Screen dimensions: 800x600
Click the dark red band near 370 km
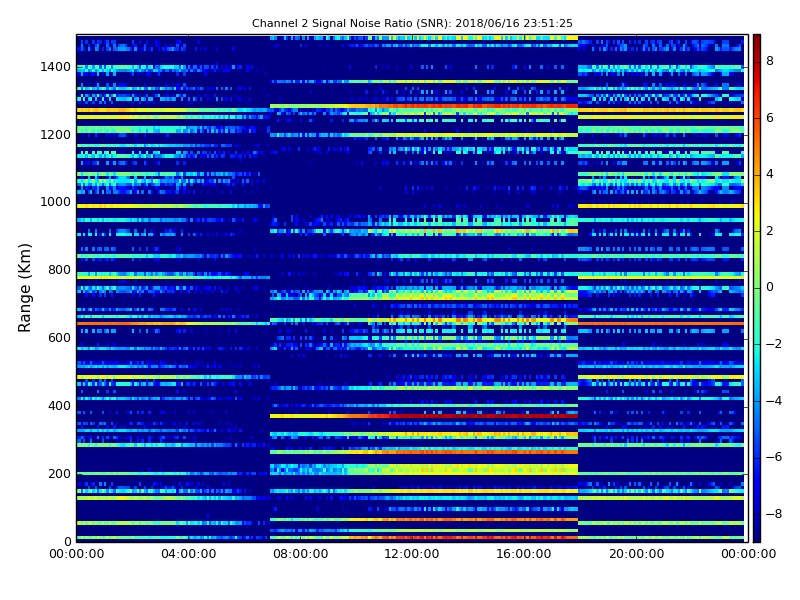tap(482, 416)
